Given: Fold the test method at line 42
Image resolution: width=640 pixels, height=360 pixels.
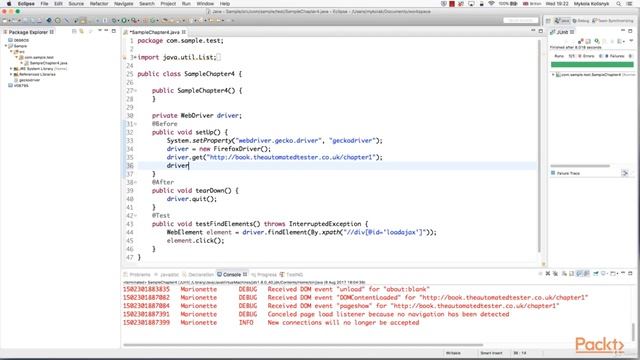Looking at the screenshot, I should (136, 216).
